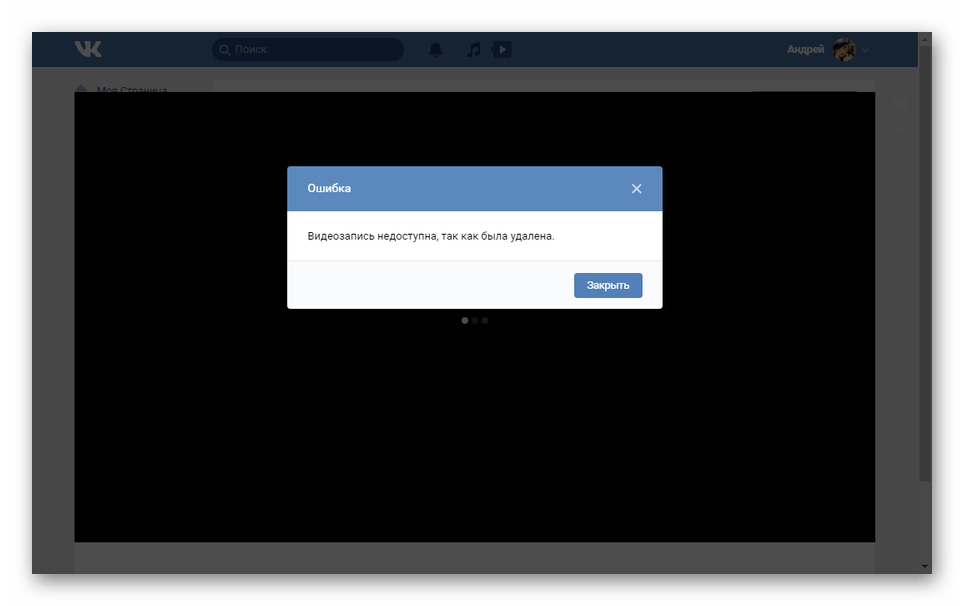Click the Моя Страница sidebar link
The width and height of the screenshot is (964, 606).
coord(132,90)
